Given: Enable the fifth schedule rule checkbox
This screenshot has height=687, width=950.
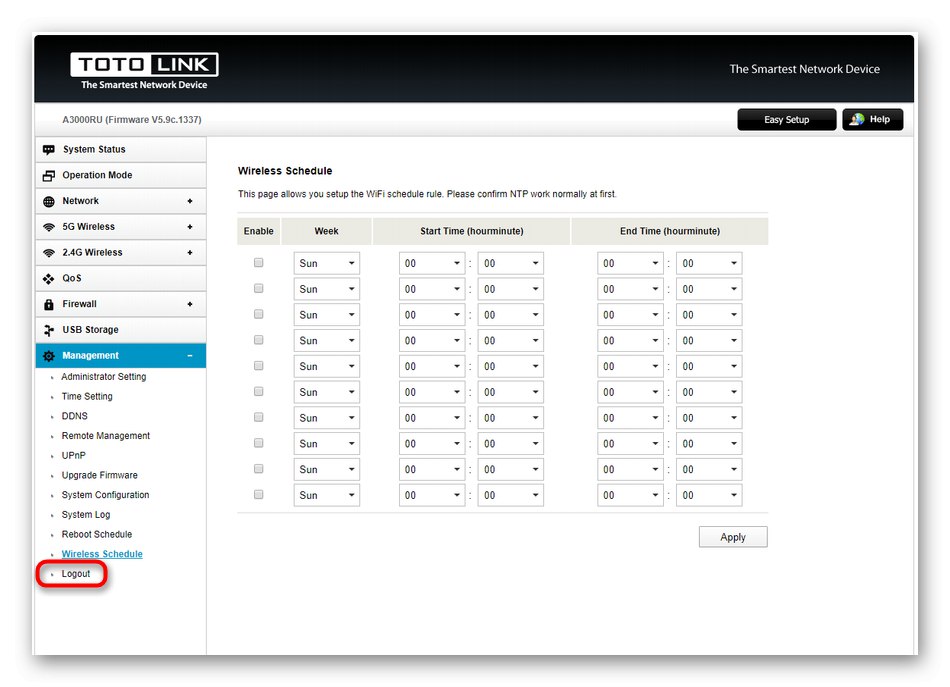Looking at the screenshot, I should click(x=259, y=365).
